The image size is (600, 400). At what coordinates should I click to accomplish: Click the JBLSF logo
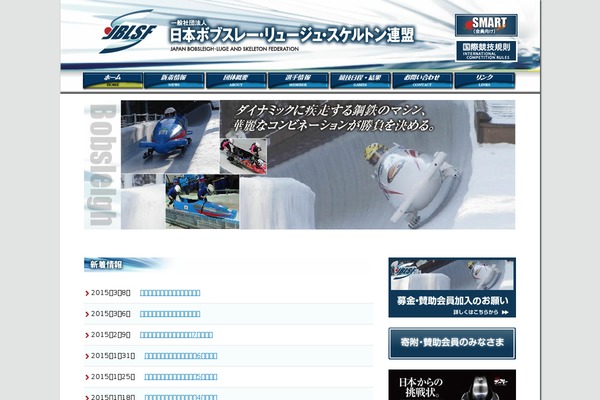(129, 31)
